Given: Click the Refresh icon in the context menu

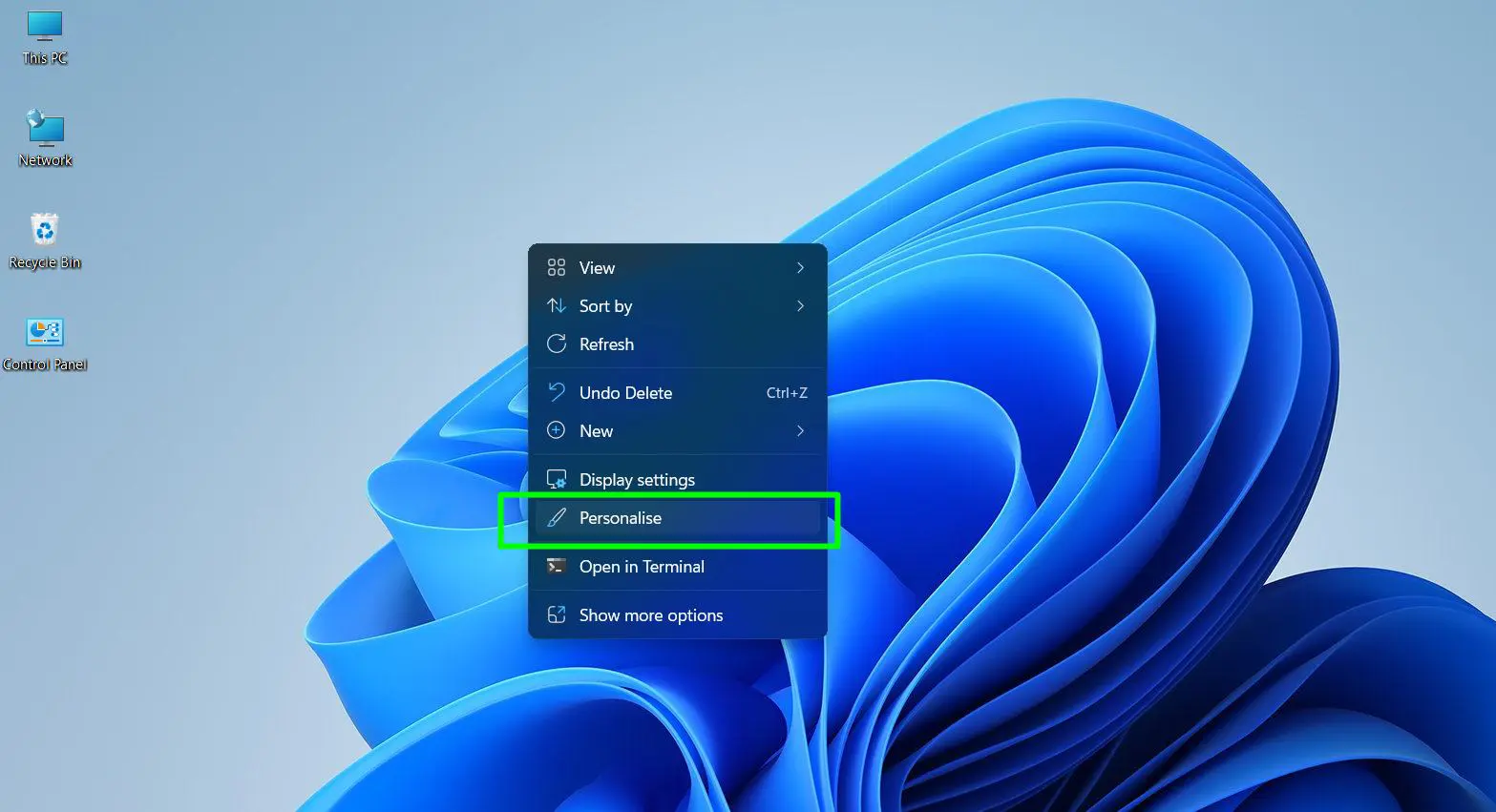Looking at the screenshot, I should point(557,344).
